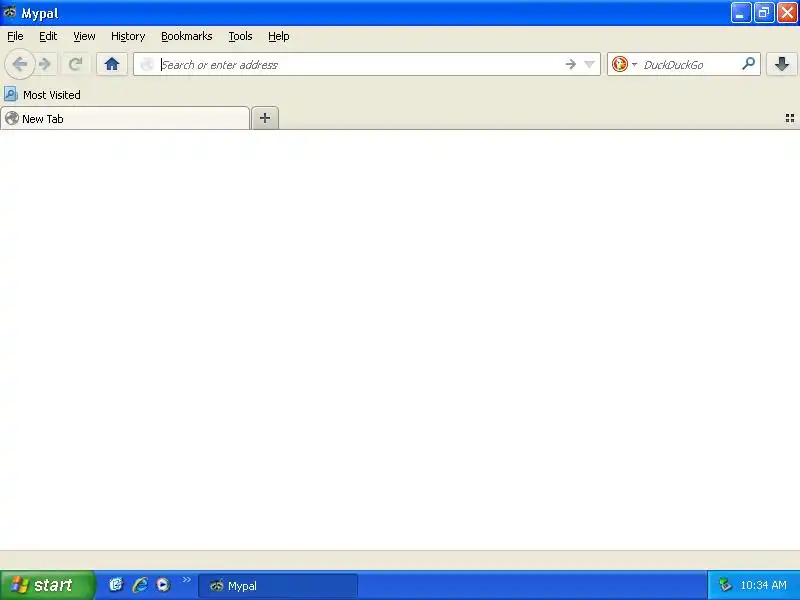Image resolution: width=800 pixels, height=600 pixels.
Task: Click the Mypal raccoon icon in title bar
Action: (10, 12)
